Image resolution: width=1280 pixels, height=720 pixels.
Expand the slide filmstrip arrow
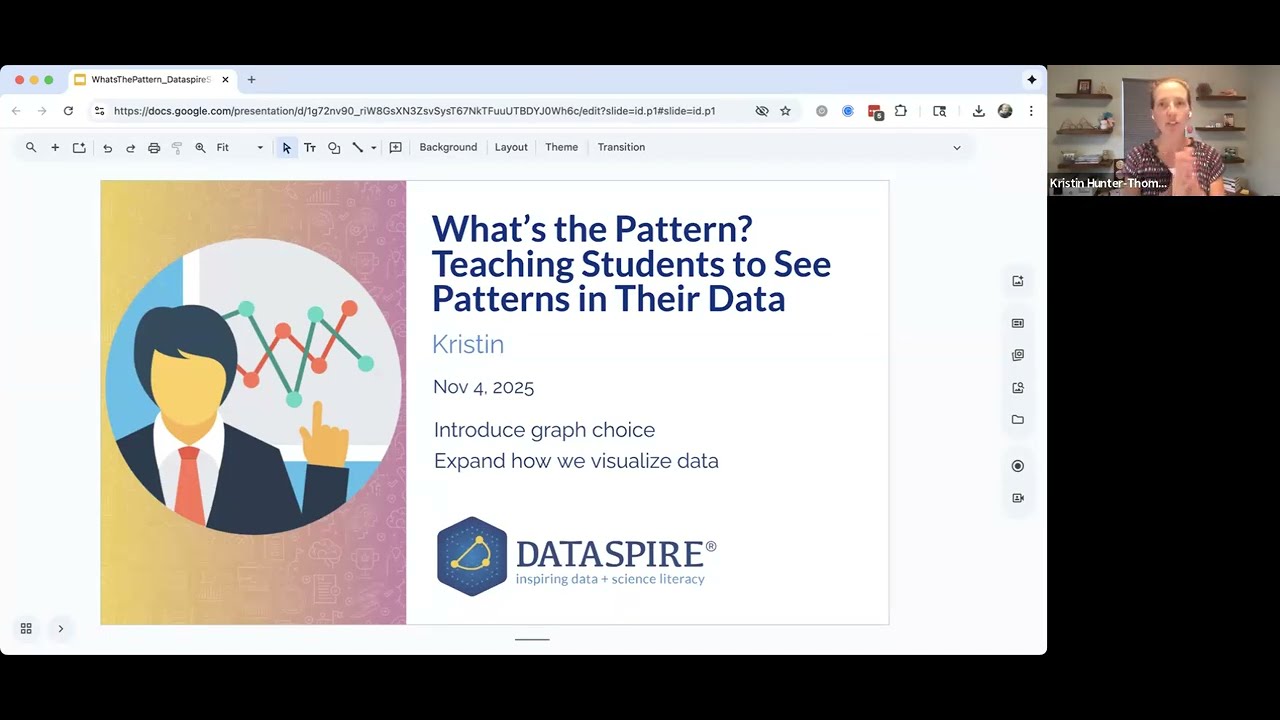coord(60,628)
